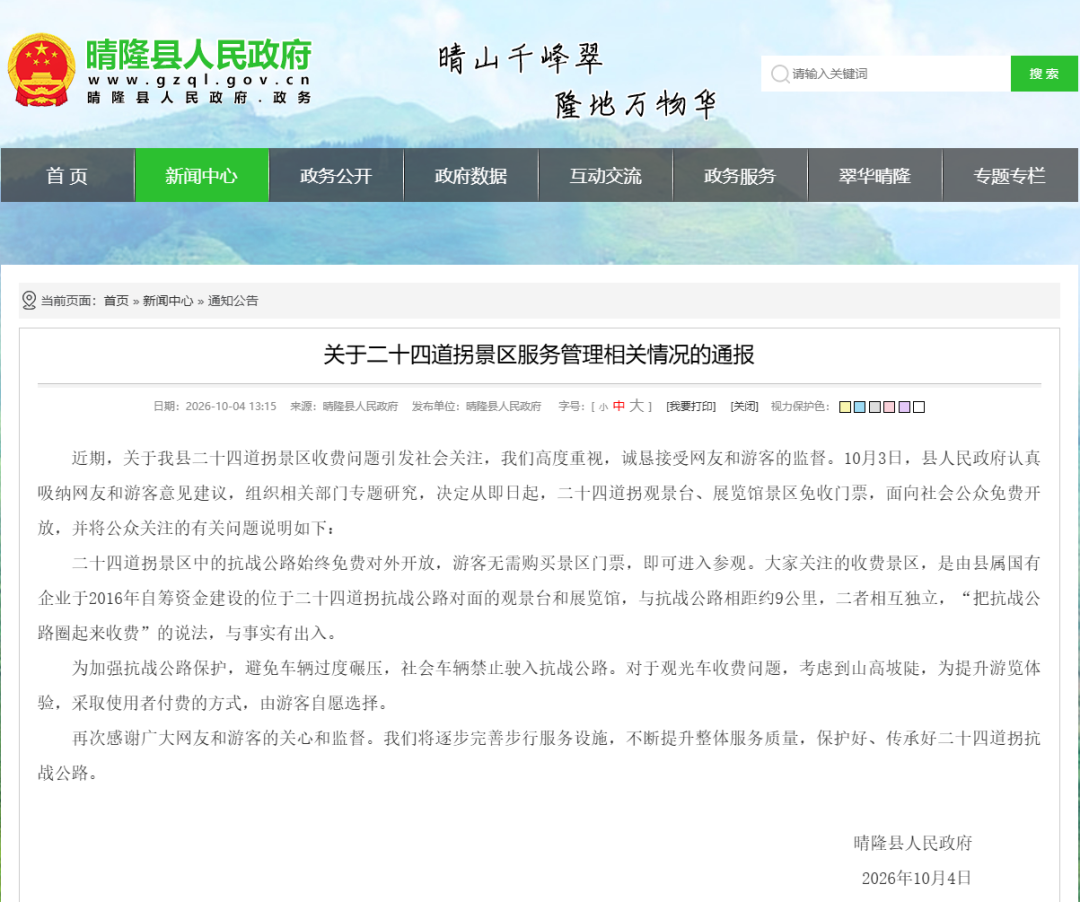Set font size to medium 中
The height and width of the screenshot is (902, 1080).
(619, 406)
